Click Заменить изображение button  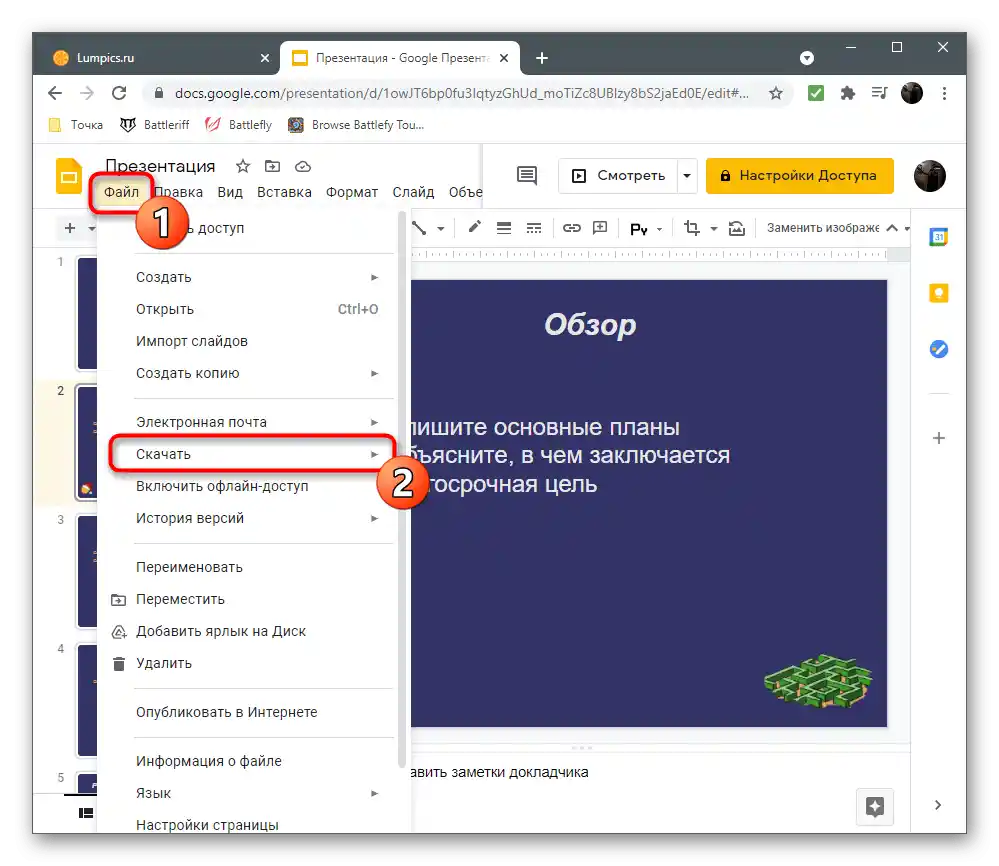click(x=823, y=227)
